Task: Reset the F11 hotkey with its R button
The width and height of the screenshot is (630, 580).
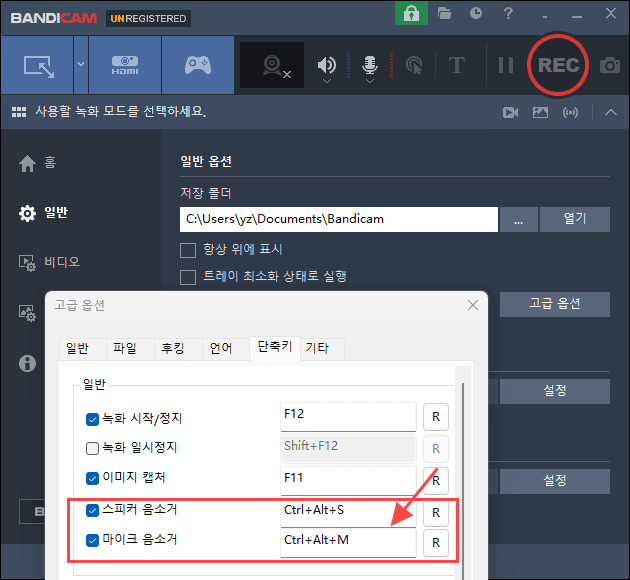Action: point(436,481)
